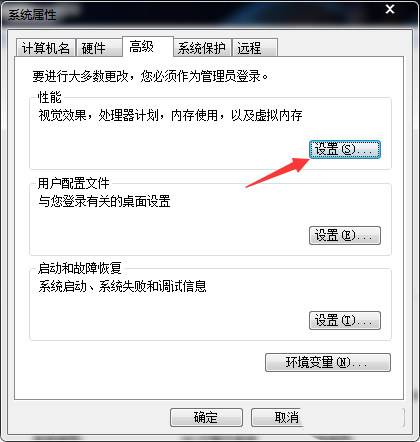Click the 启动和故障恢复 group label
The height and width of the screenshot is (442, 420).
[x=80, y=268]
